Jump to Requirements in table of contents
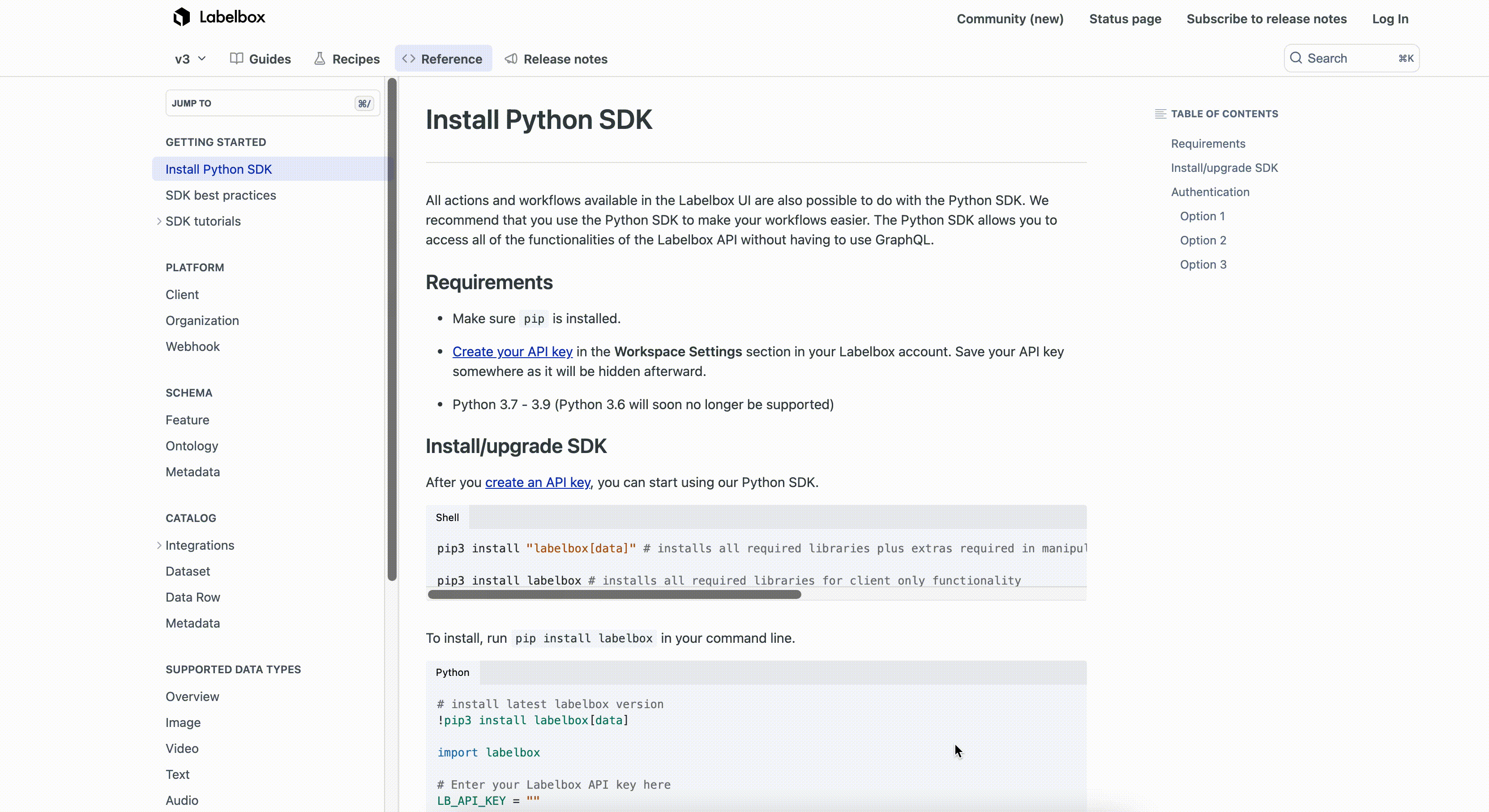Viewport: 1489px width, 812px height. click(1208, 143)
